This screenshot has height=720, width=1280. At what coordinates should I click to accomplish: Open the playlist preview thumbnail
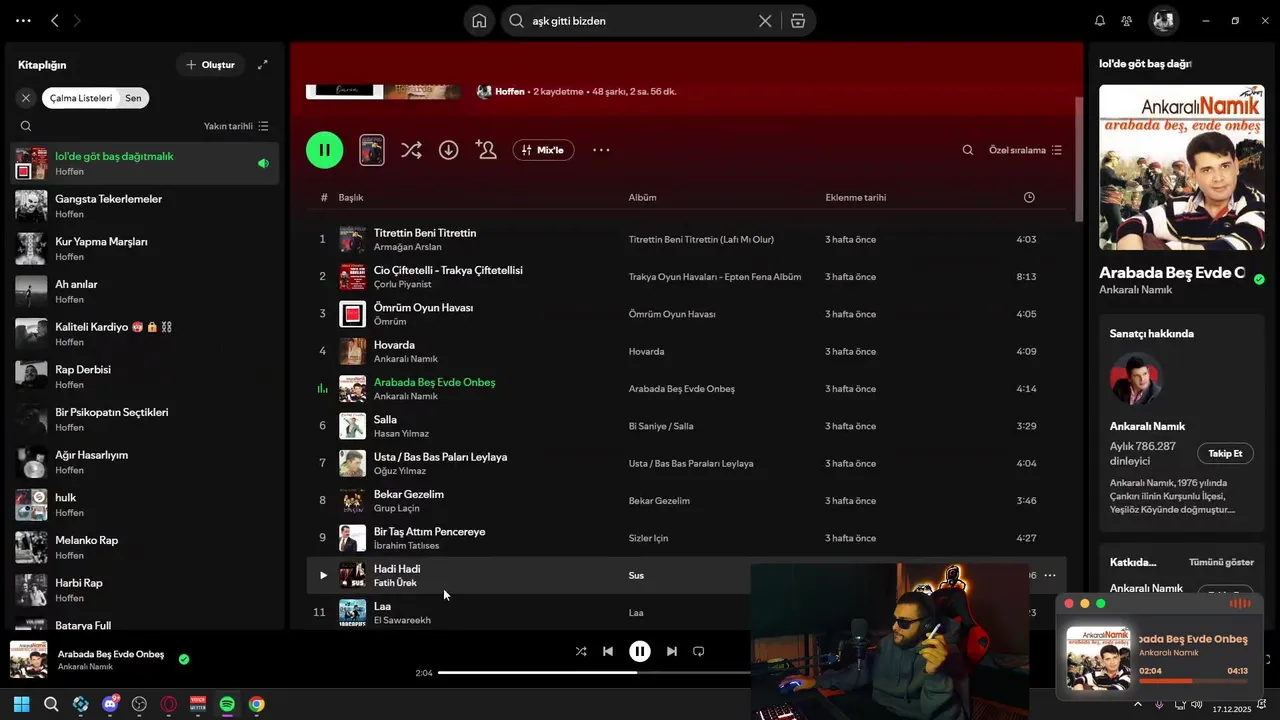pos(372,150)
